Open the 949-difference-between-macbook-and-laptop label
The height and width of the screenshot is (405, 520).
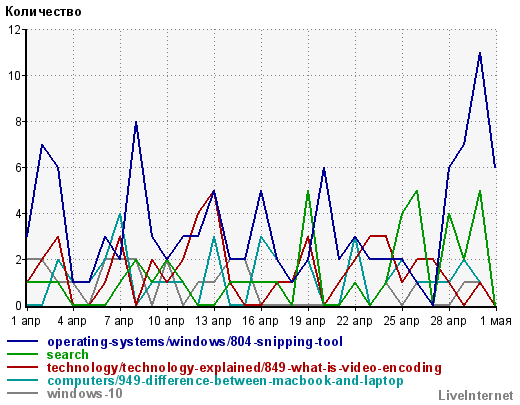point(225,381)
